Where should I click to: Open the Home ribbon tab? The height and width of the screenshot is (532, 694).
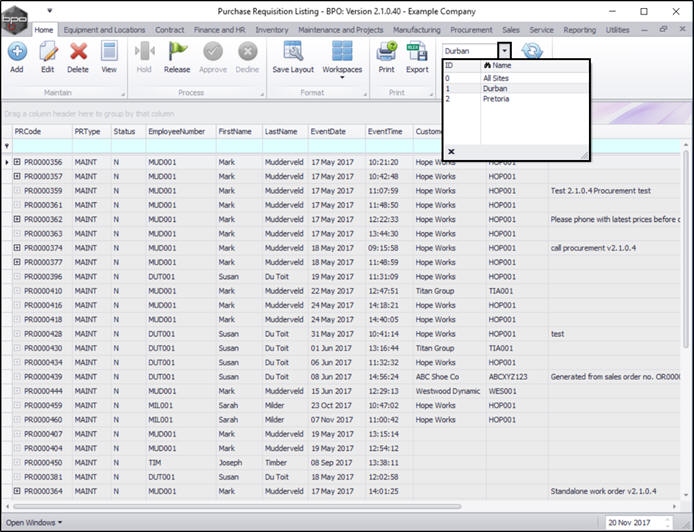[x=43, y=30]
